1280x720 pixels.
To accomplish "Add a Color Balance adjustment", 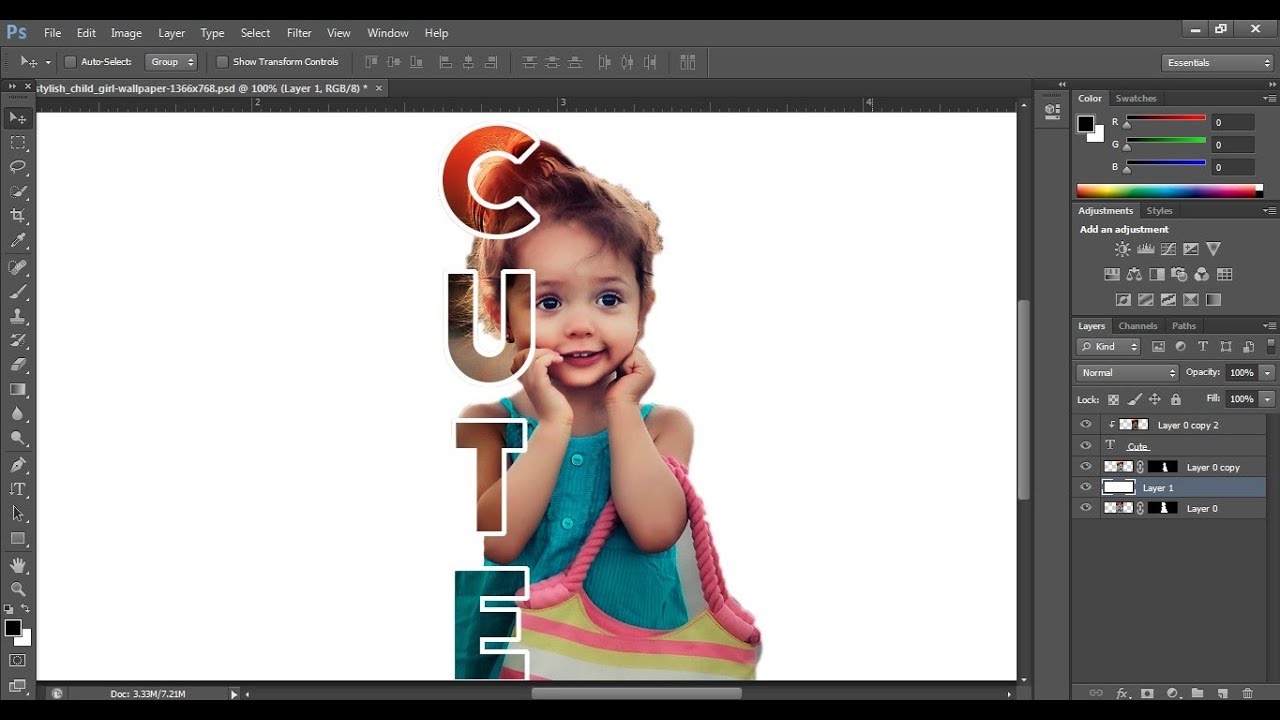I will pyautogui.click(x=1134, y=274).
